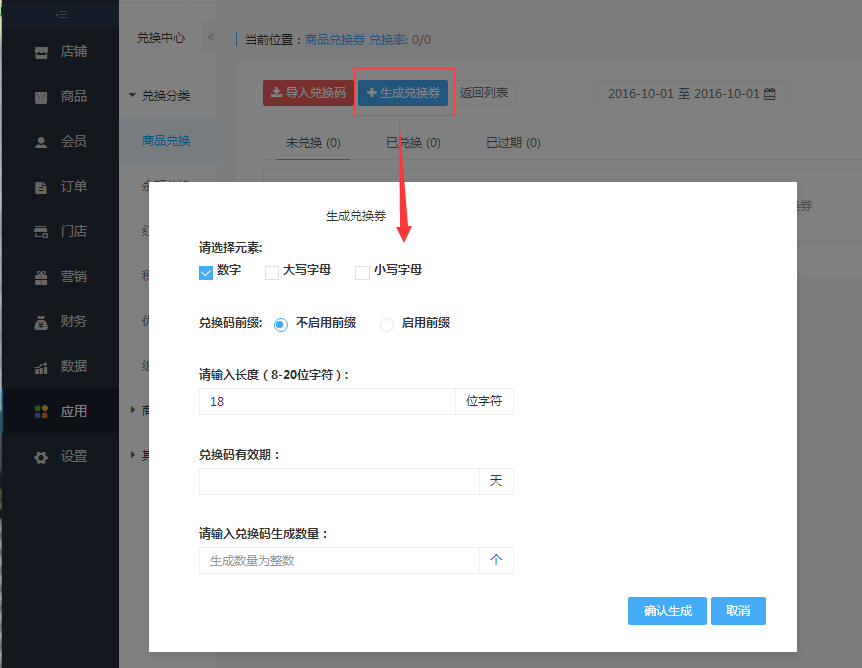Screen dimensions: 862x668
Task: Collapse submenu panel with double-chevron icon
Action: tap(211, 37)
